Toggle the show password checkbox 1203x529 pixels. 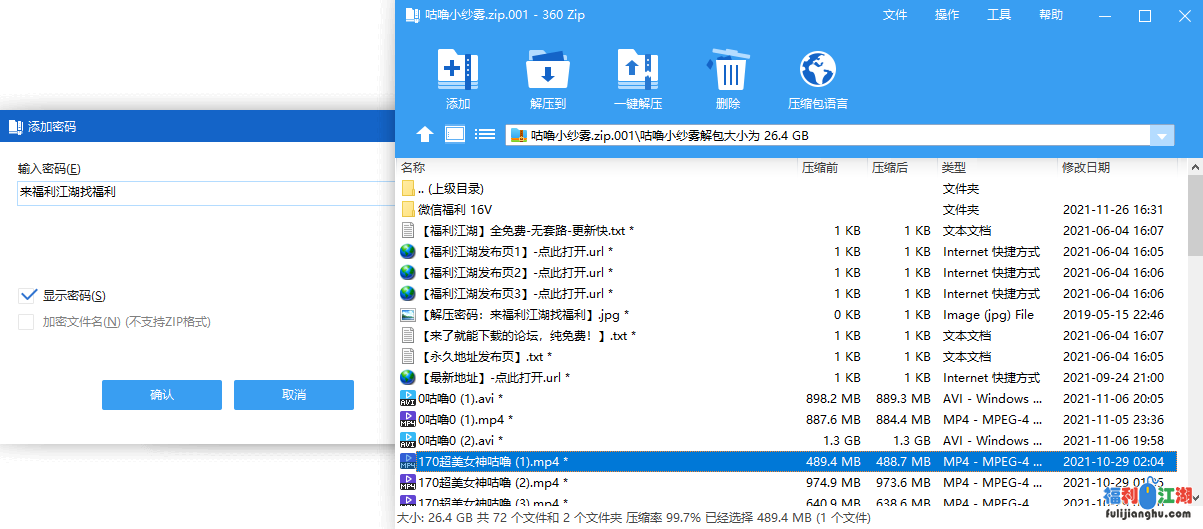point(28,295)
